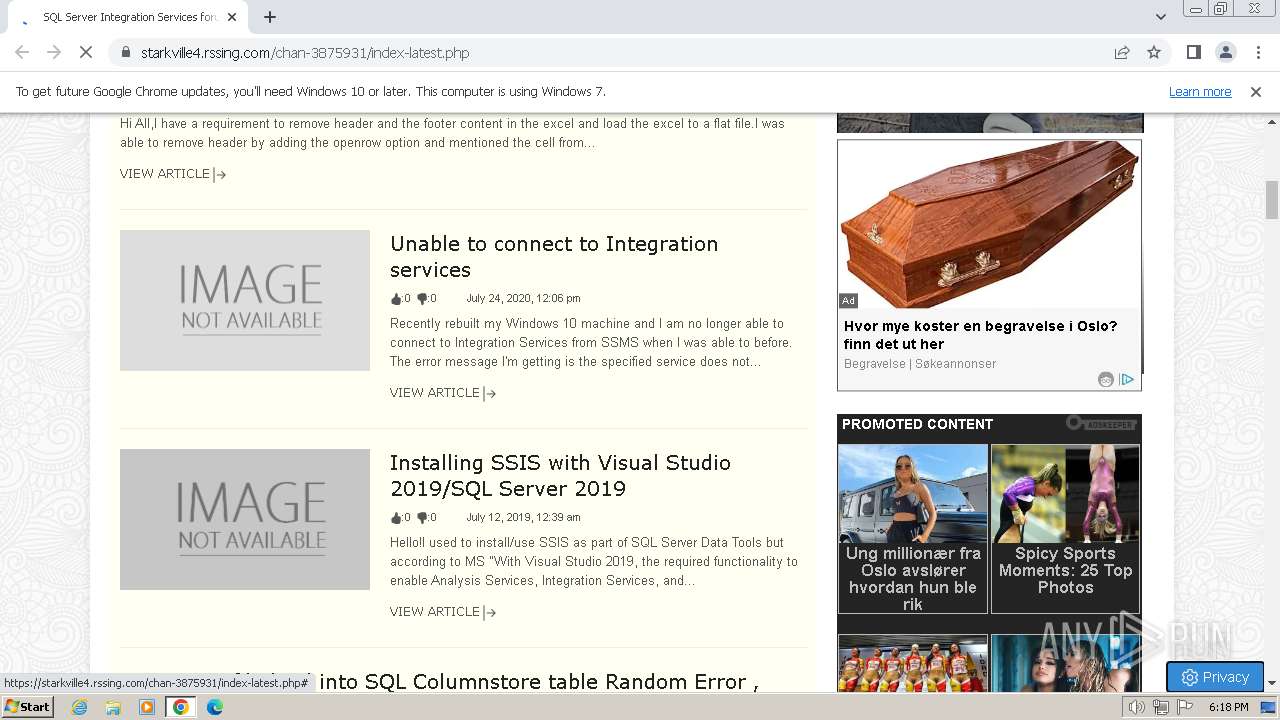Open the Windows Start menu

click(x=28, y=707)
